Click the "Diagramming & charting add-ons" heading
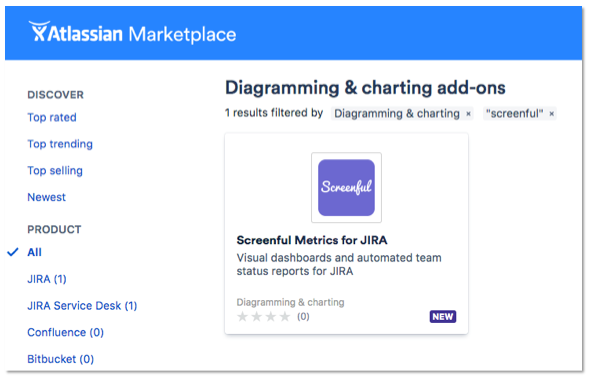The width and height of the screenshot is (590, 379). pos(365,88)
